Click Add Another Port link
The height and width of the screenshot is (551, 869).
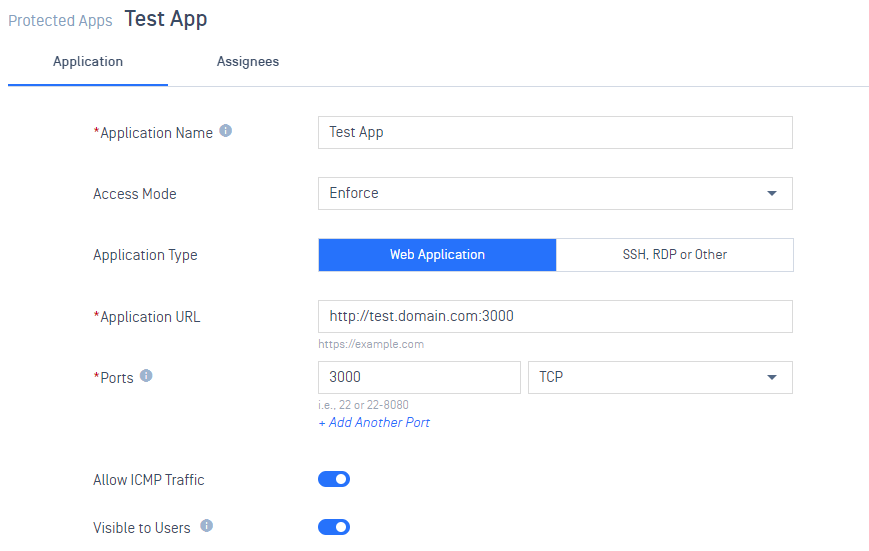pyautogui.click(x=374, y=422)
